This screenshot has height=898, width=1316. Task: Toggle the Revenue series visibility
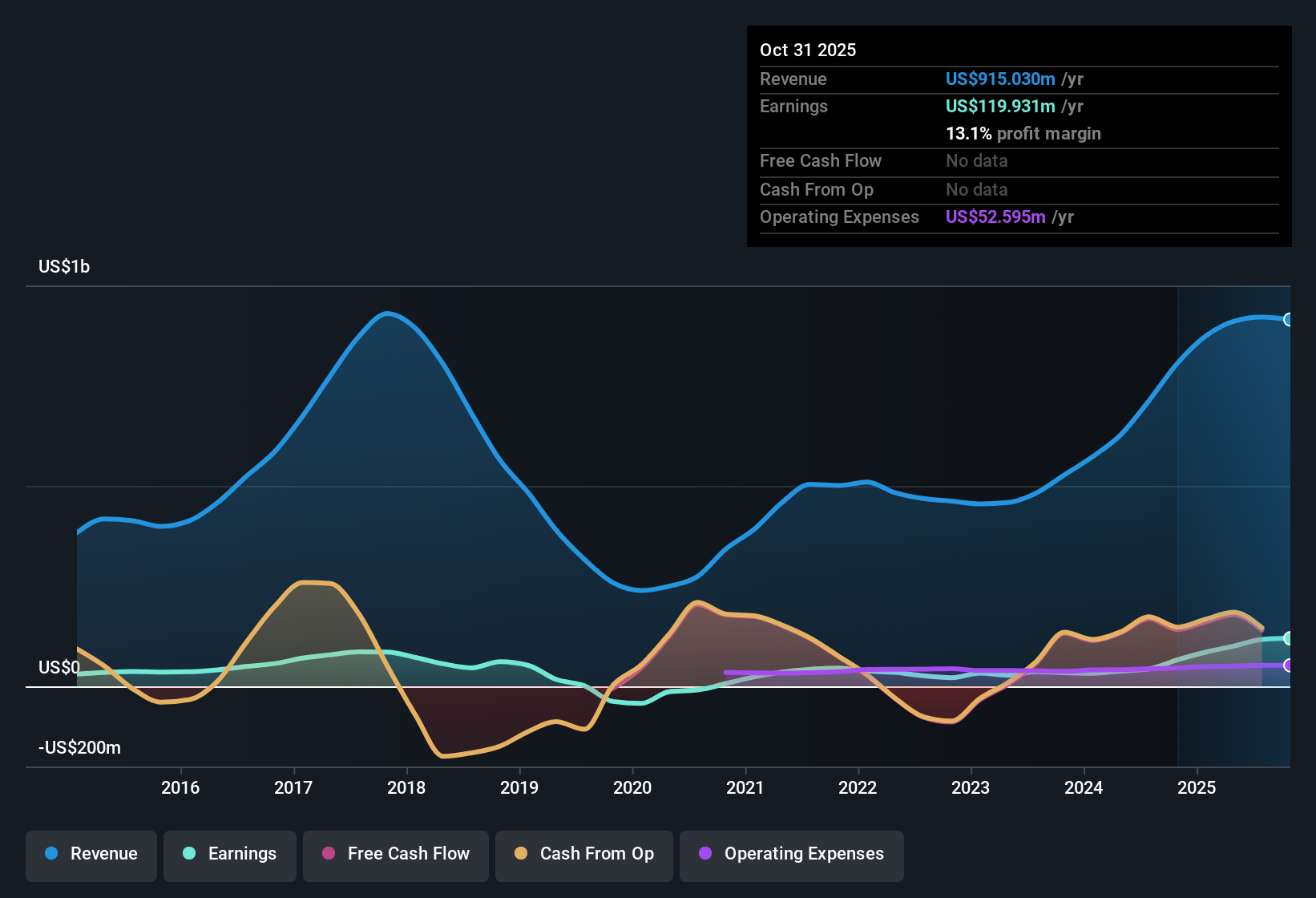91,855
